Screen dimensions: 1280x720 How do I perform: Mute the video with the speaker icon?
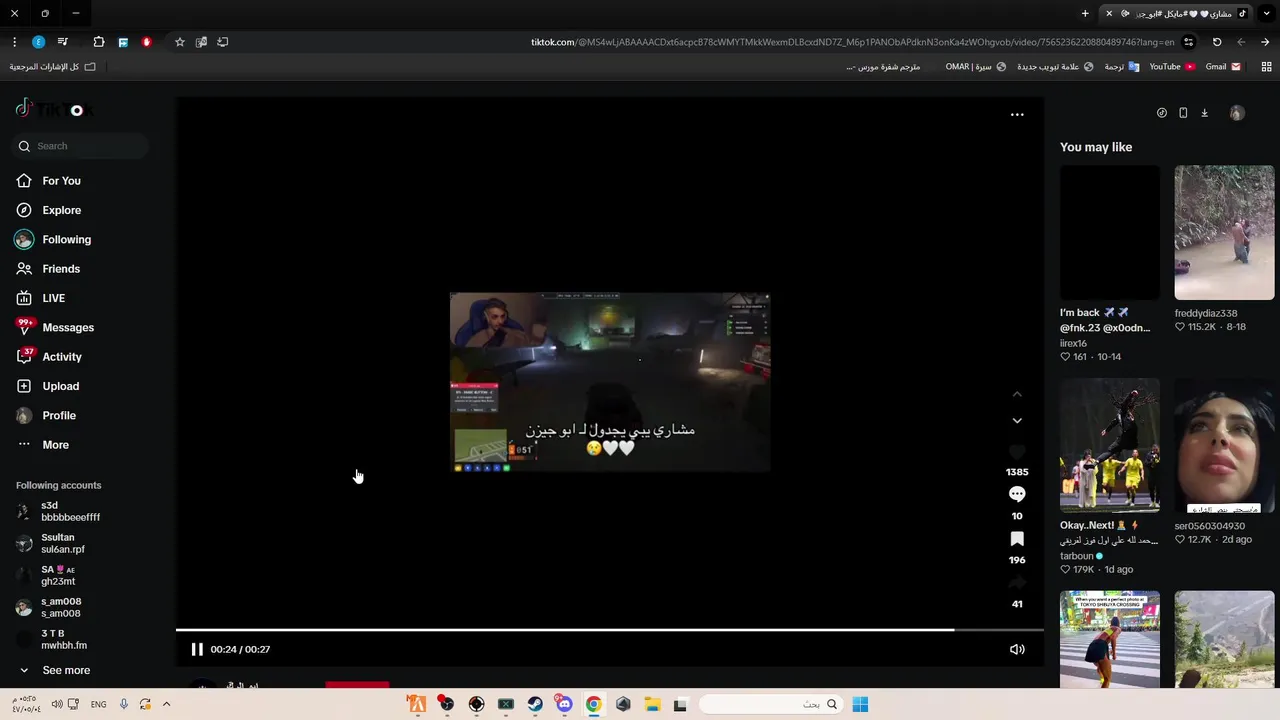pyautogui.click(x=1017, y=649)
